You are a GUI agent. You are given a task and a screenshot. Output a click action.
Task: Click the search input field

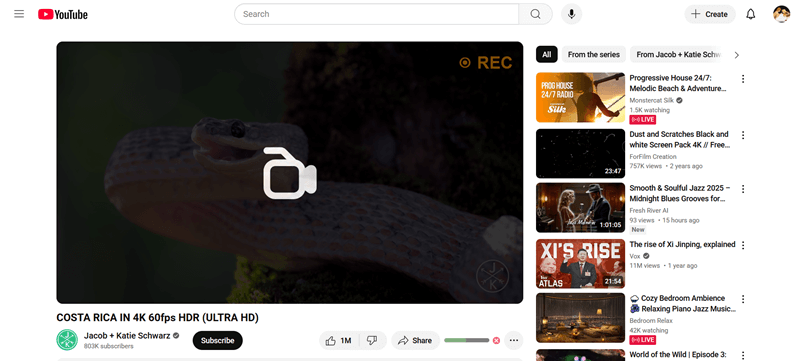pyautogui.click(x=377, y=14)
